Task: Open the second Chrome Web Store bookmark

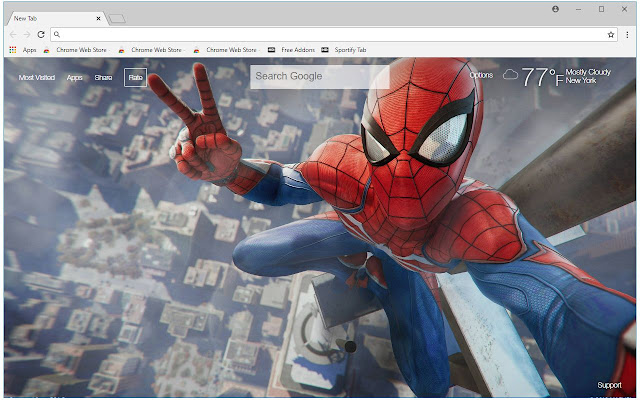Action: 151,50
